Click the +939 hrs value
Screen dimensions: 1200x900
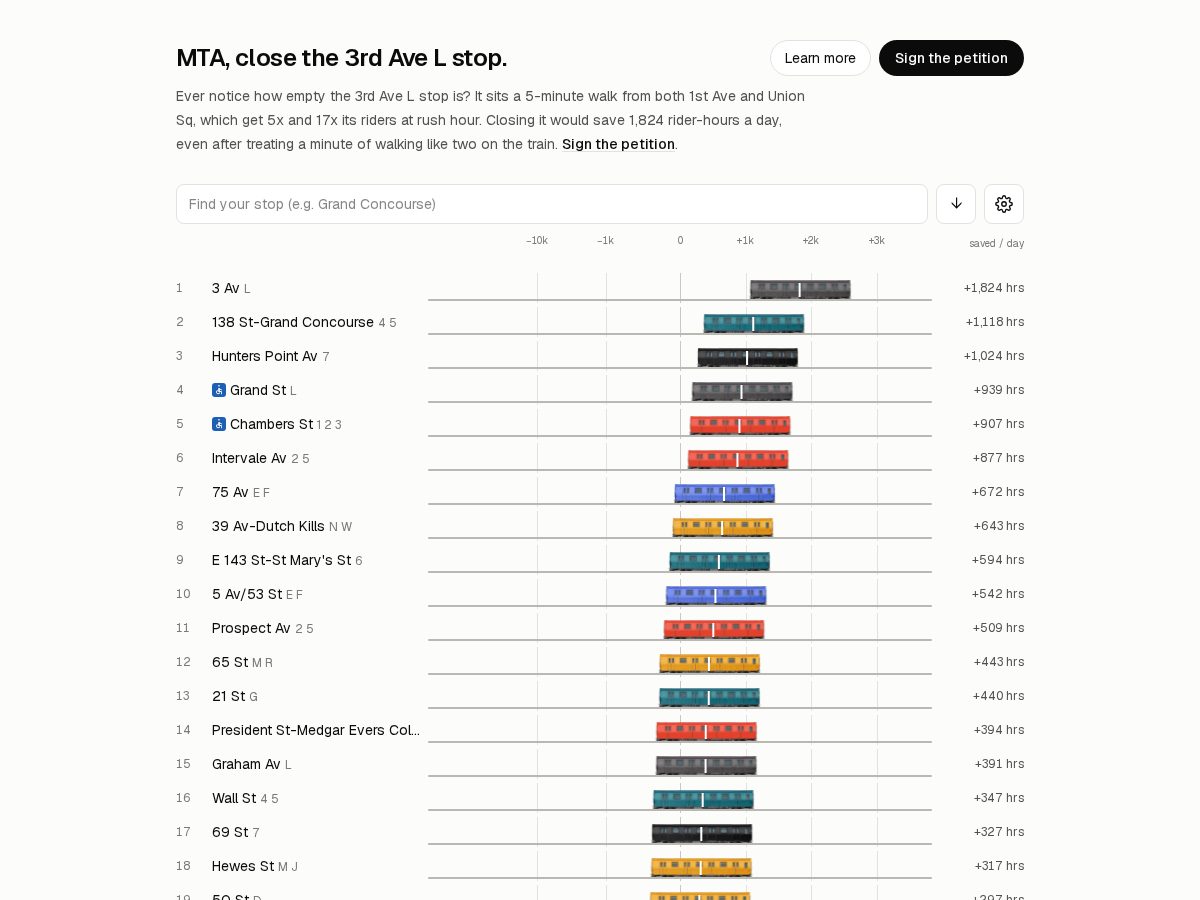pyautogui.click(x=999, y=390)
